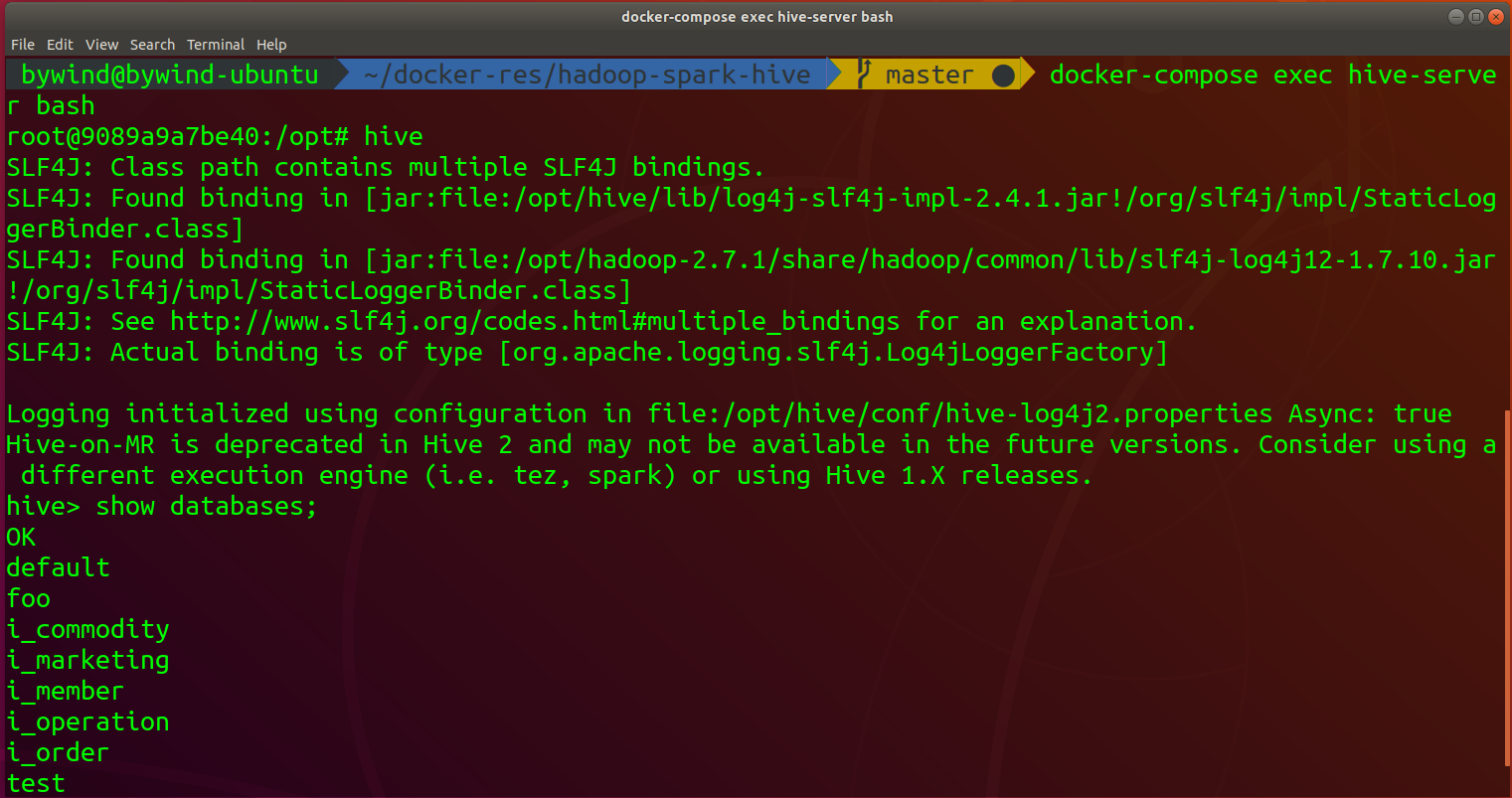Open the Help menu
Screen dimensions: 1512x798
pyautogui.click(x=271, y=45)
